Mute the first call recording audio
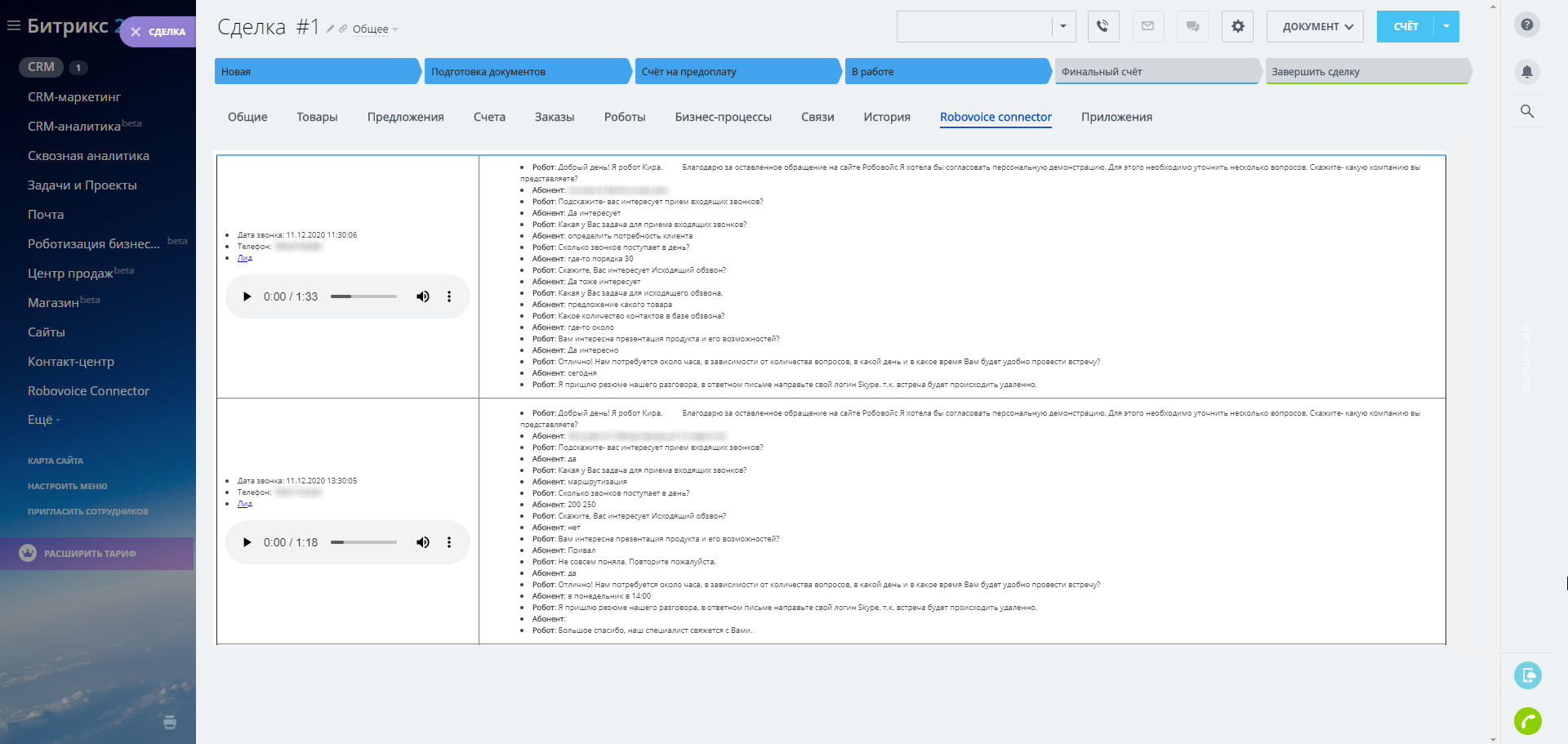 point(422,296)
